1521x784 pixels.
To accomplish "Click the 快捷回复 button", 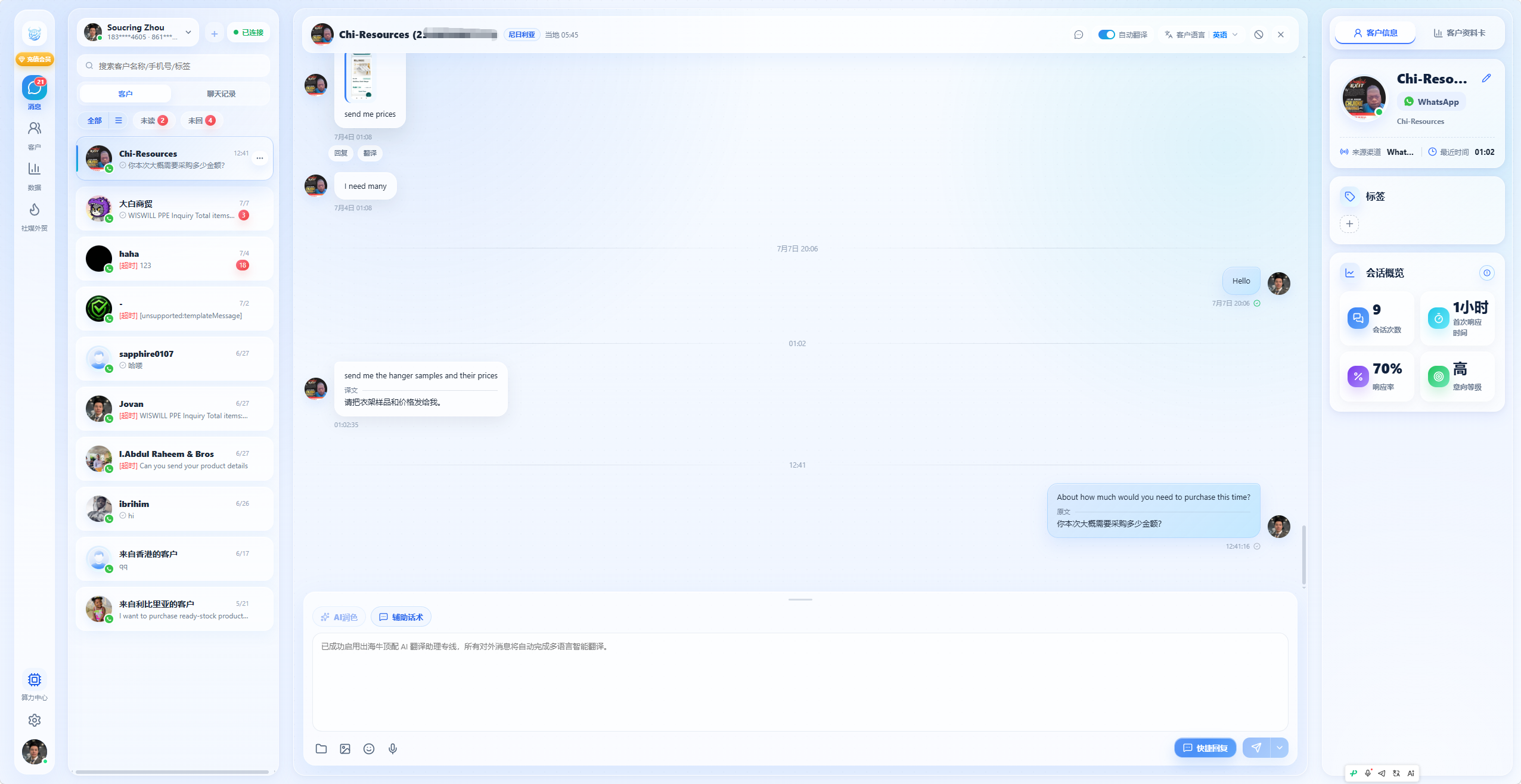I will (x=1205, y=748).
